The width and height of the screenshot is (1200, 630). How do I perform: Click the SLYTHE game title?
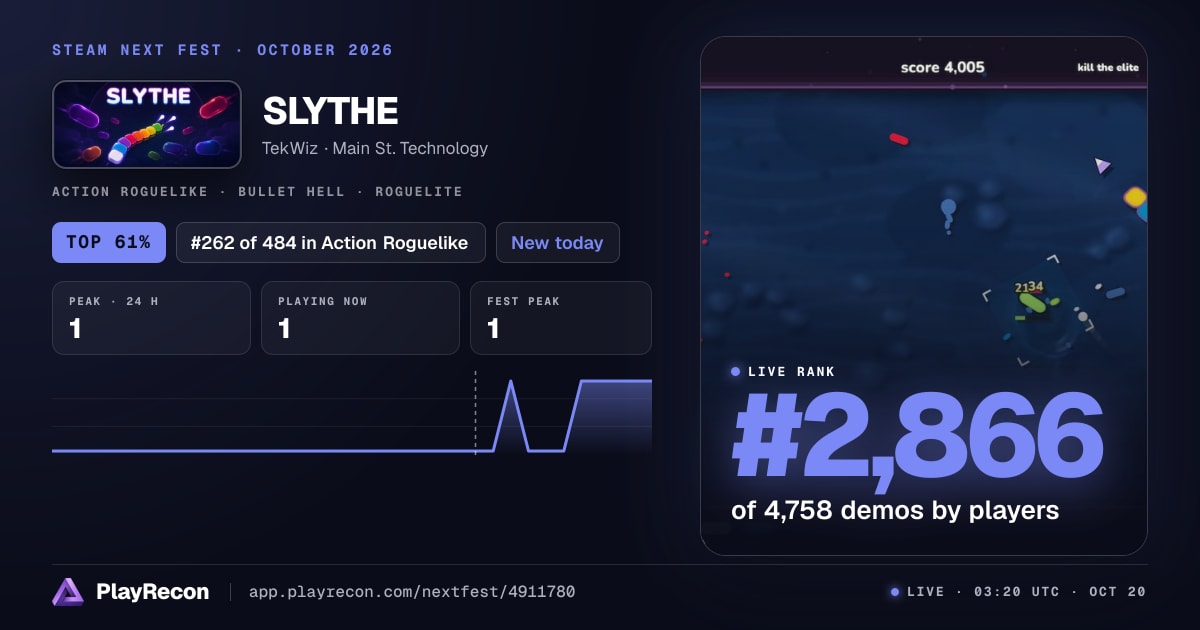click(x=331, y=111)
